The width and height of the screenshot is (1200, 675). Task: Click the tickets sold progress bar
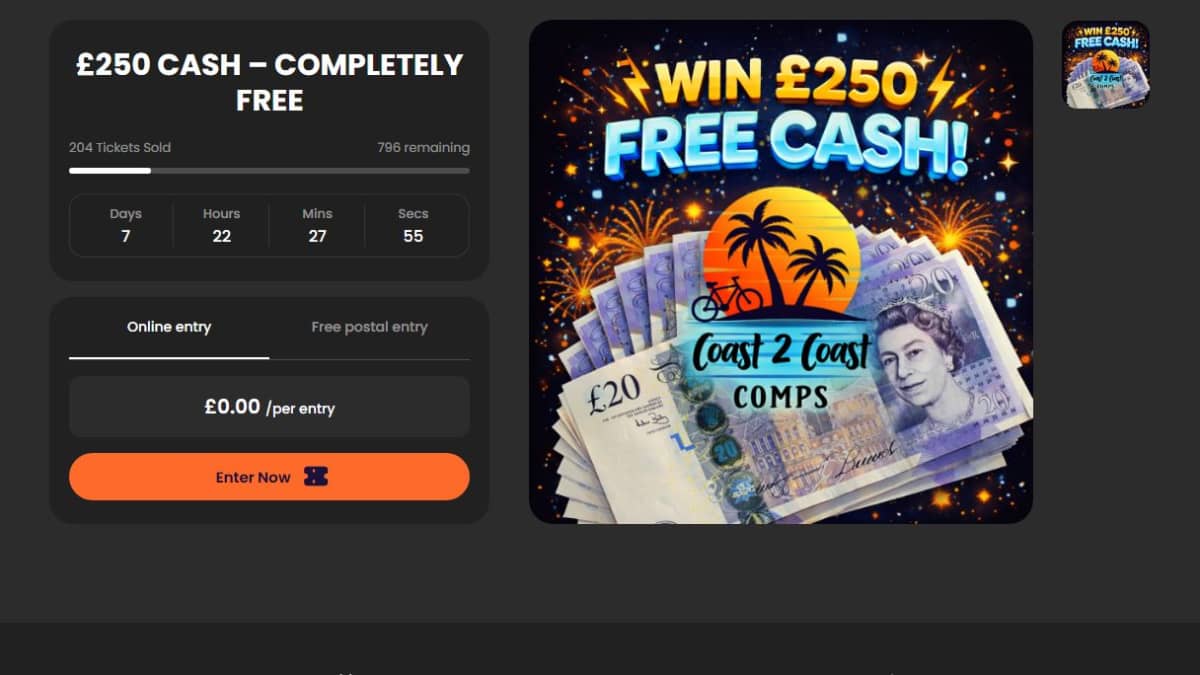[269, 171]
